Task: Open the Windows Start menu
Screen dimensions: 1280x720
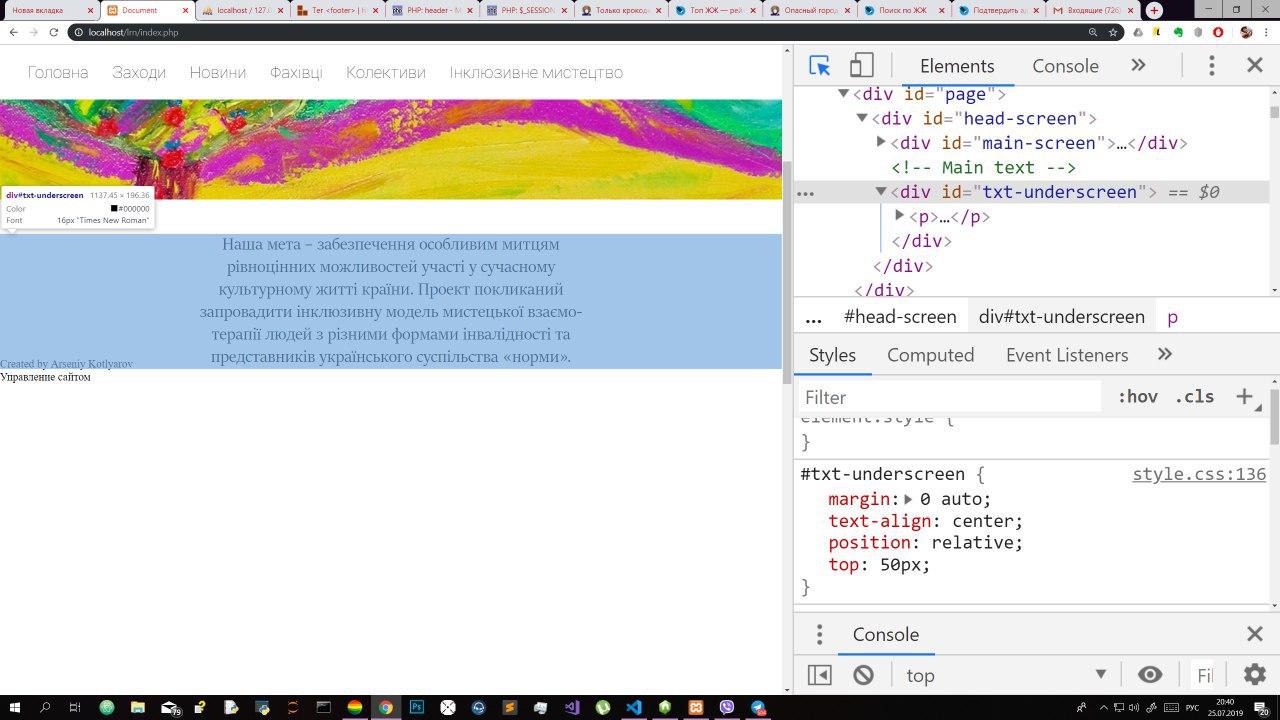Action: click(x=14, y=707)
